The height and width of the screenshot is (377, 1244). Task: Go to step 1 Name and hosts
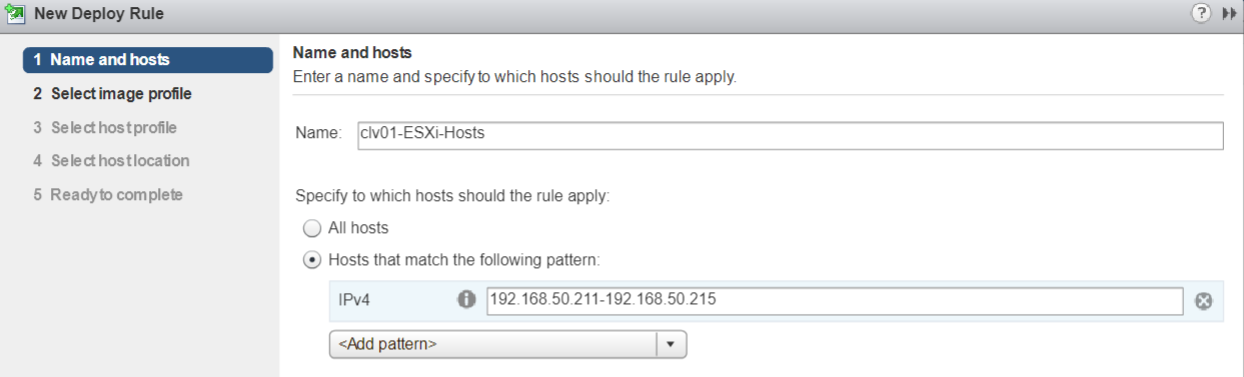[148, 60]
